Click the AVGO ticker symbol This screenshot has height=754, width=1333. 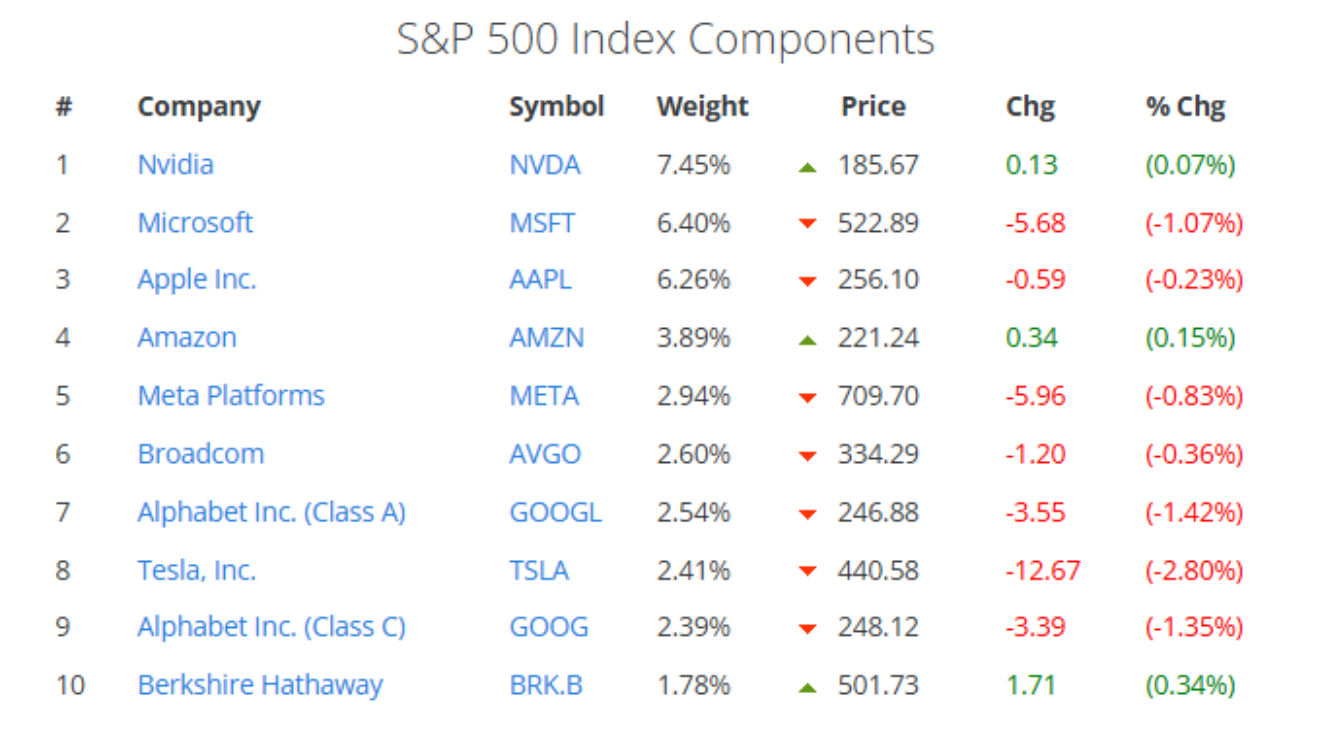545,454
